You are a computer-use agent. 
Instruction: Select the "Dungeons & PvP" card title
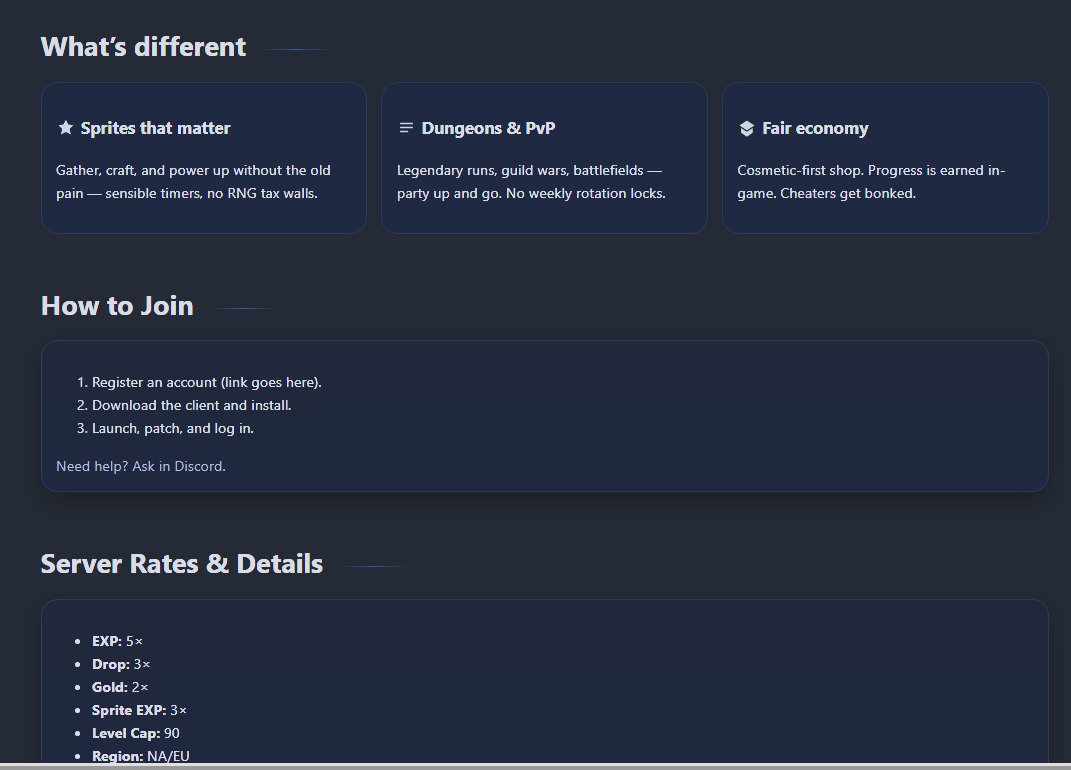pyautogui.click(x=488, y=128)
